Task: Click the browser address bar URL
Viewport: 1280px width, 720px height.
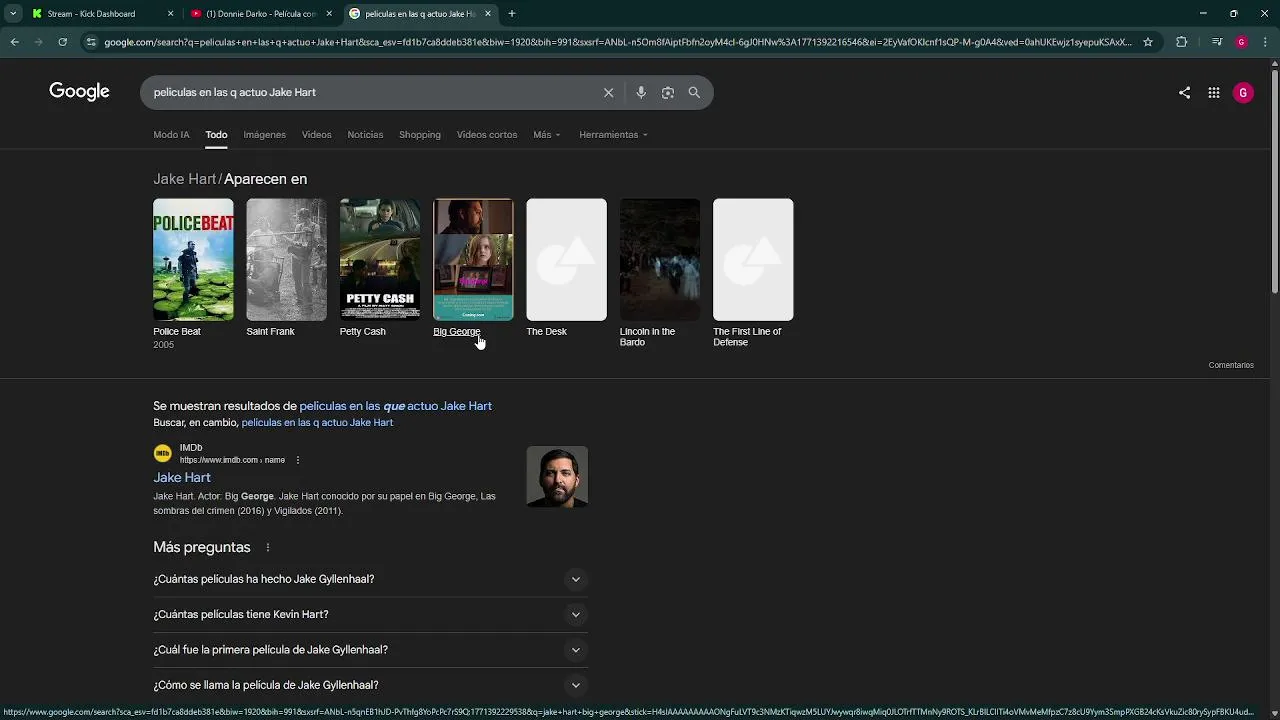Action: tap(617, 42)
